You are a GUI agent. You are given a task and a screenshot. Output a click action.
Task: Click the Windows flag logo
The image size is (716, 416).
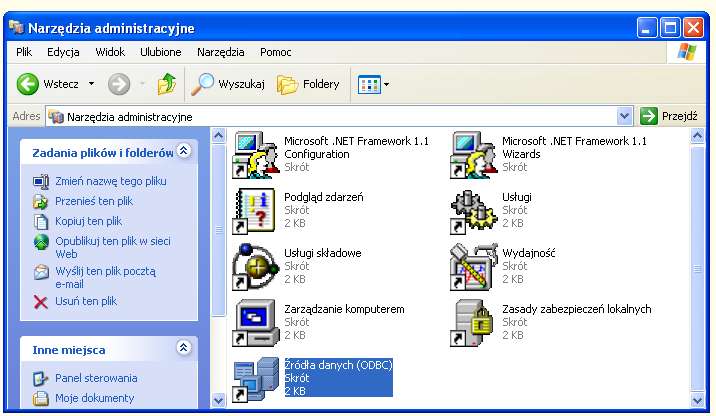(686, 53)
